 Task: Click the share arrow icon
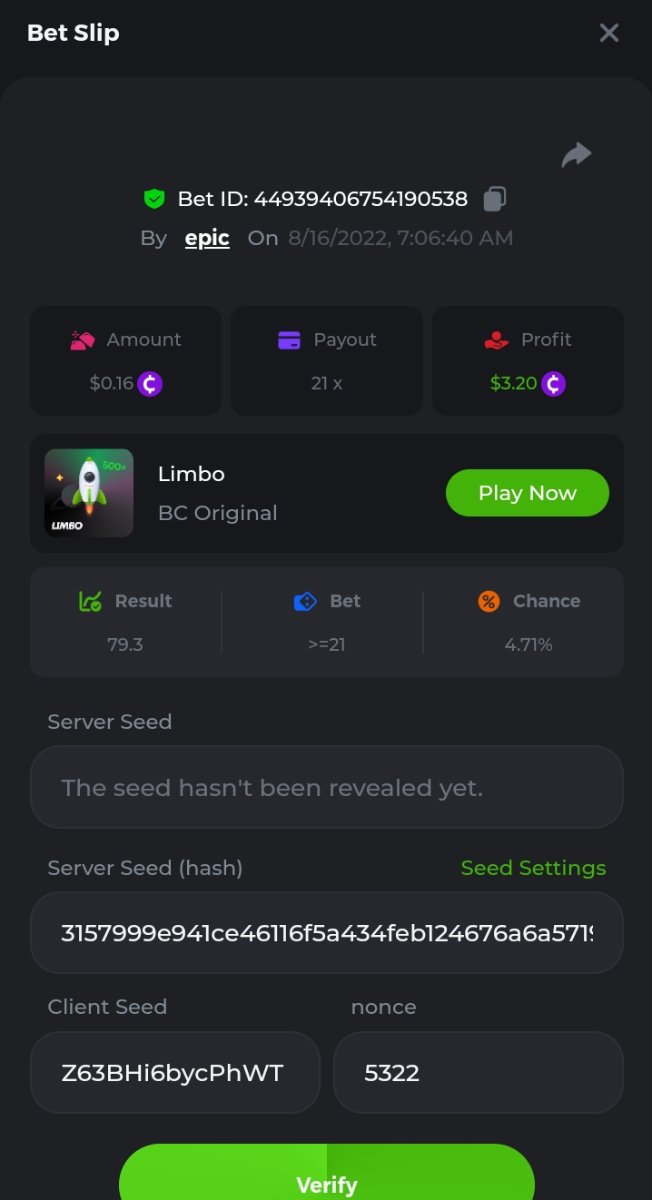pyautogui.click(x=576, y=155)
